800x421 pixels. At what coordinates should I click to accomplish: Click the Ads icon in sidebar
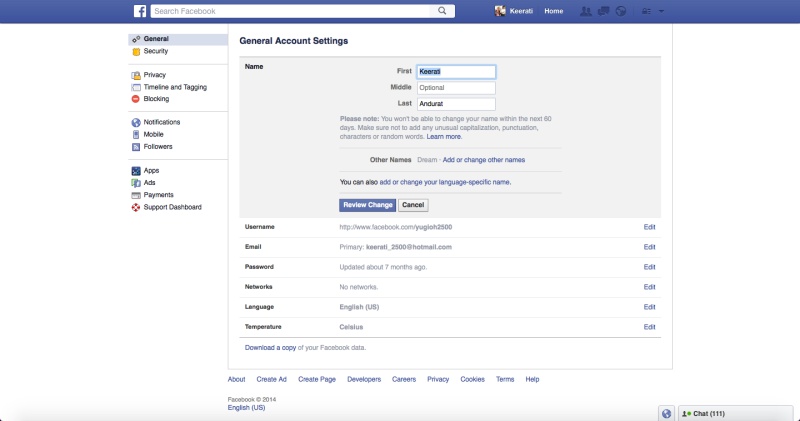click(136, 183)
